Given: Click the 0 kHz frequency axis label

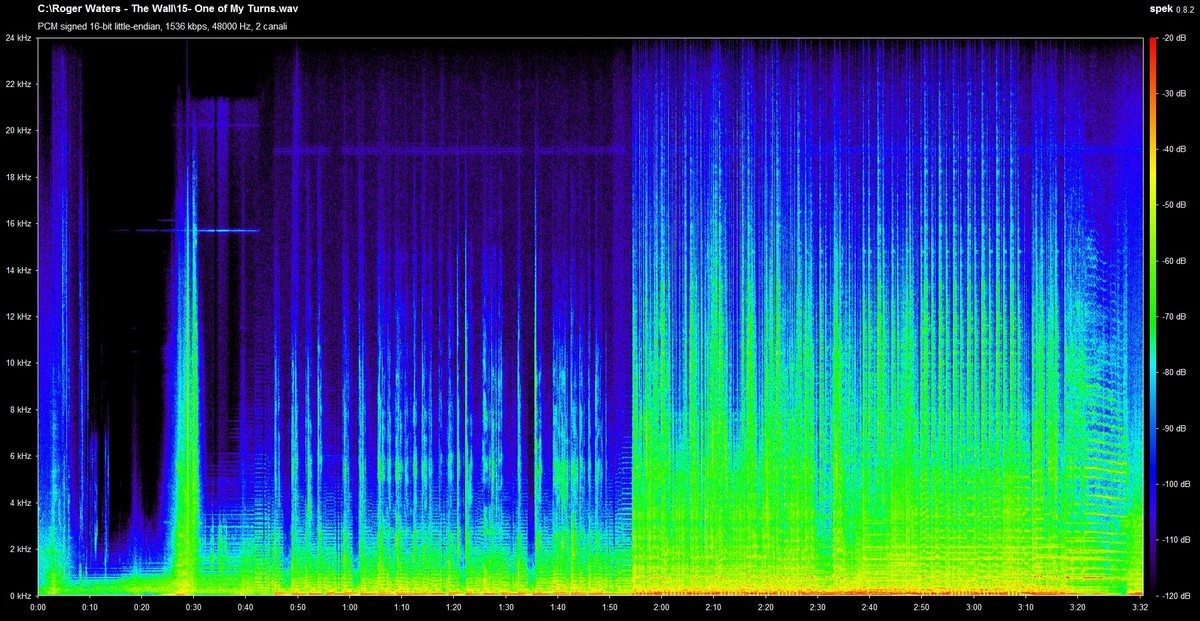Looking at the screenshot, I should (21, 595).
